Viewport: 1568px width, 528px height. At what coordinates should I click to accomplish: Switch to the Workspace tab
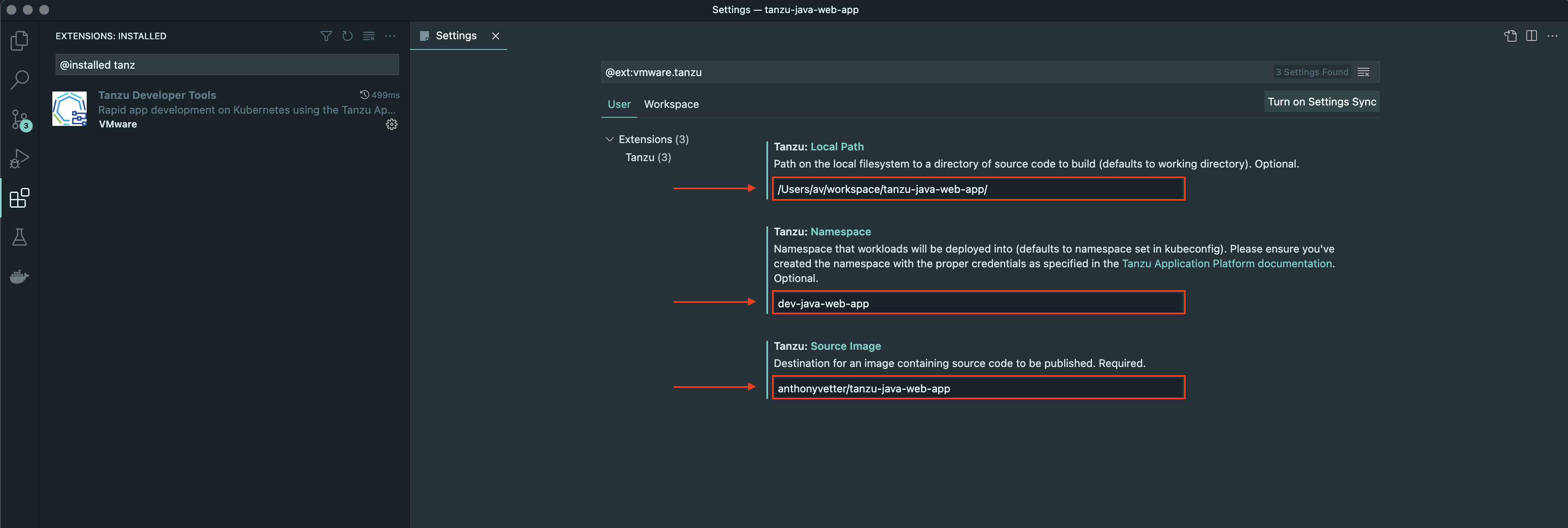pos(671,103)
